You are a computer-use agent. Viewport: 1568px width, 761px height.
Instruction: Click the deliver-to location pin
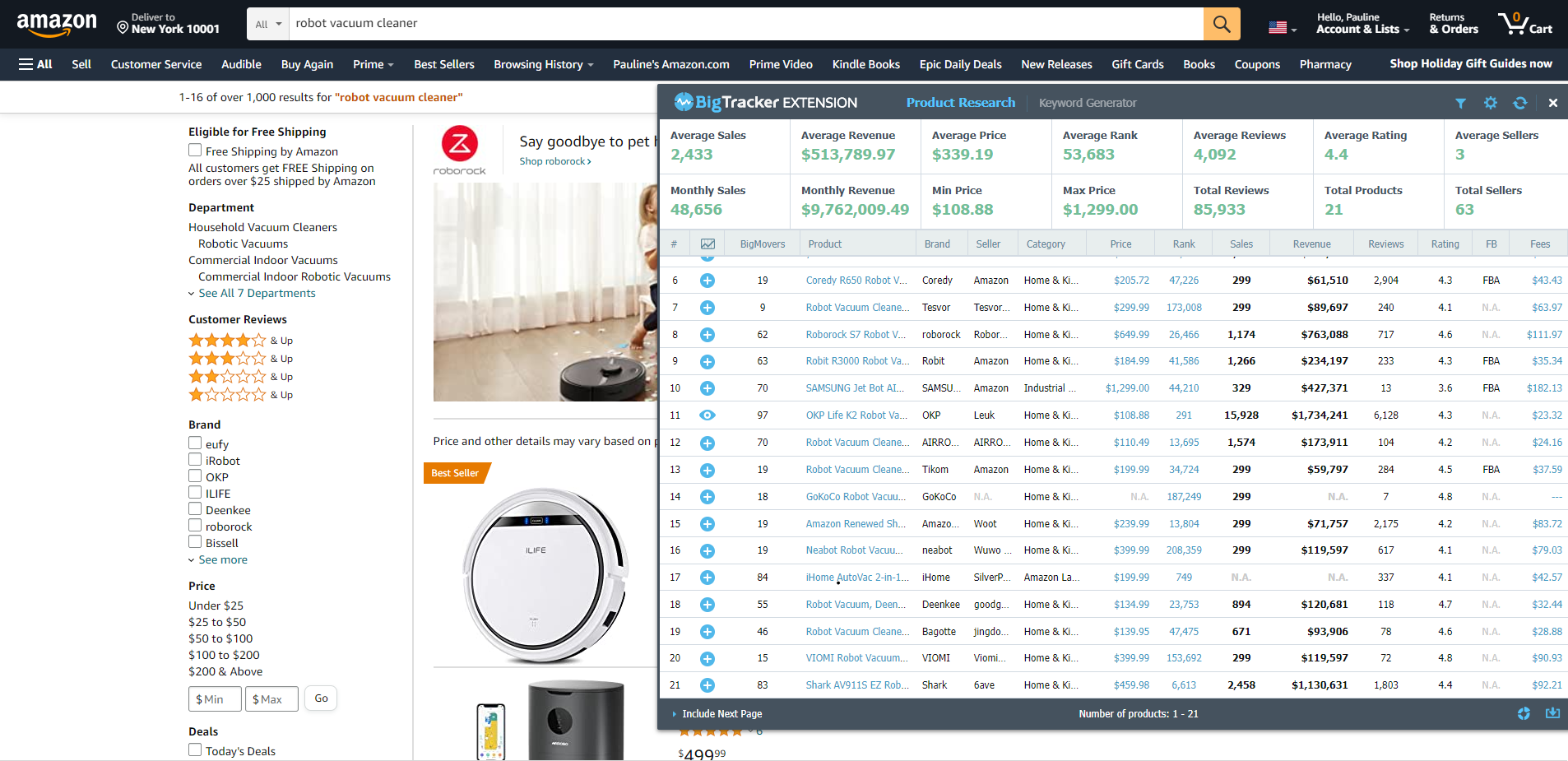click(123, 28)
